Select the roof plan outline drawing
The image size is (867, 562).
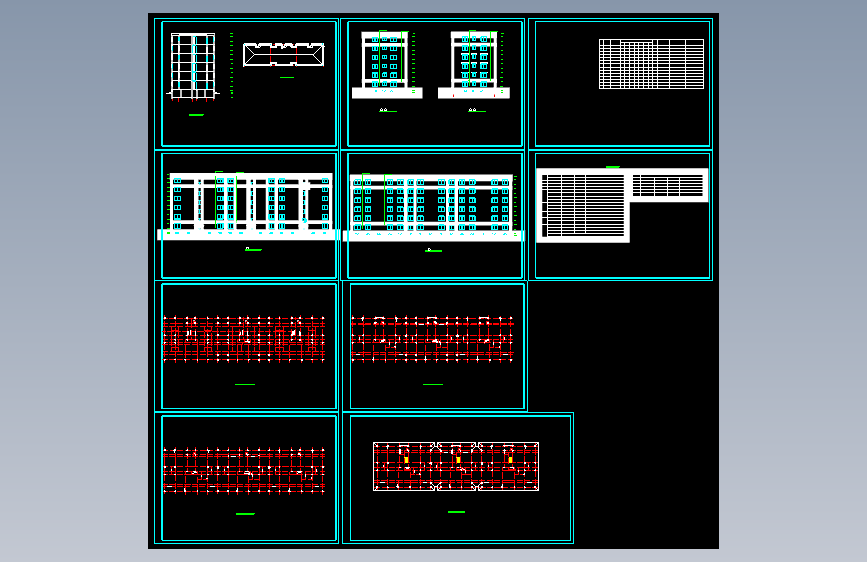tap(284, 55)
